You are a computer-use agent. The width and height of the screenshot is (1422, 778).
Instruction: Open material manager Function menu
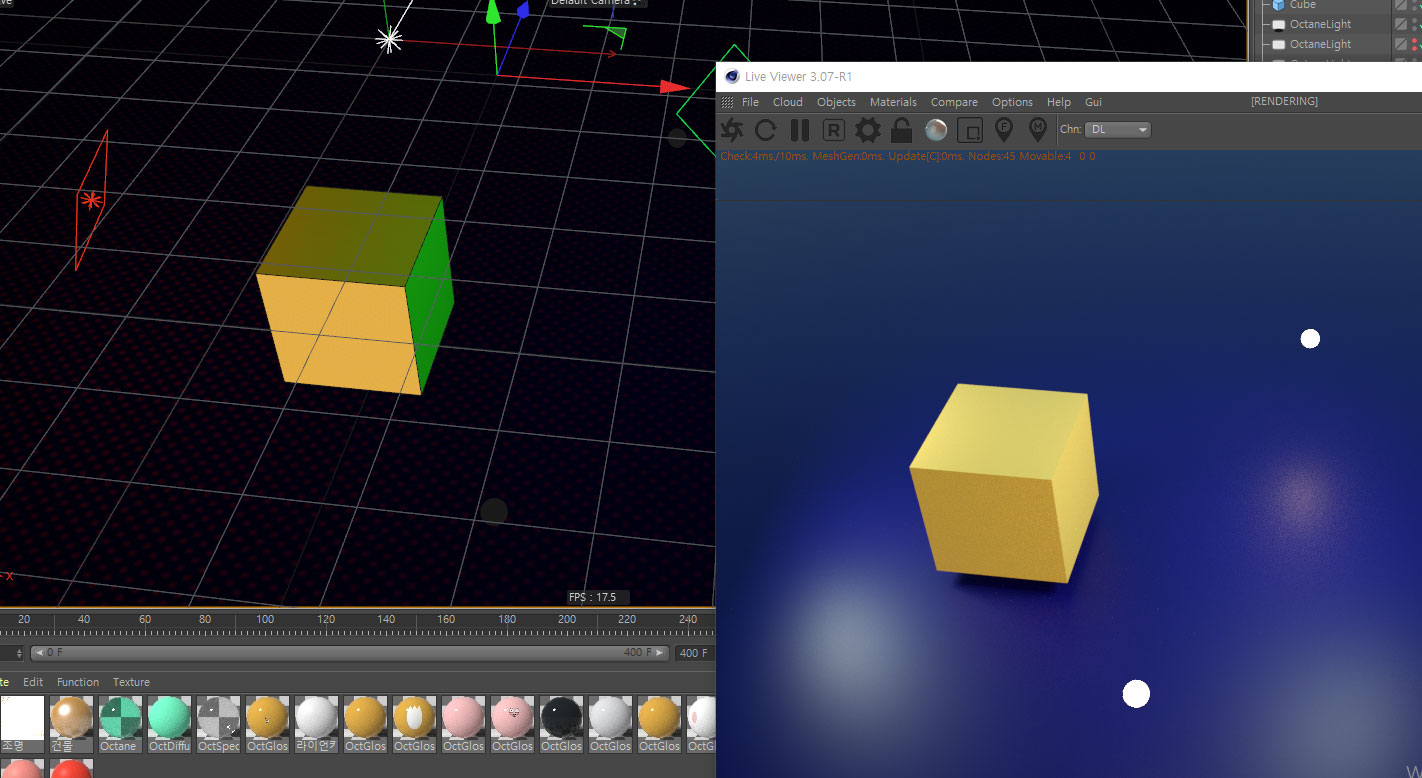[78, 682]
